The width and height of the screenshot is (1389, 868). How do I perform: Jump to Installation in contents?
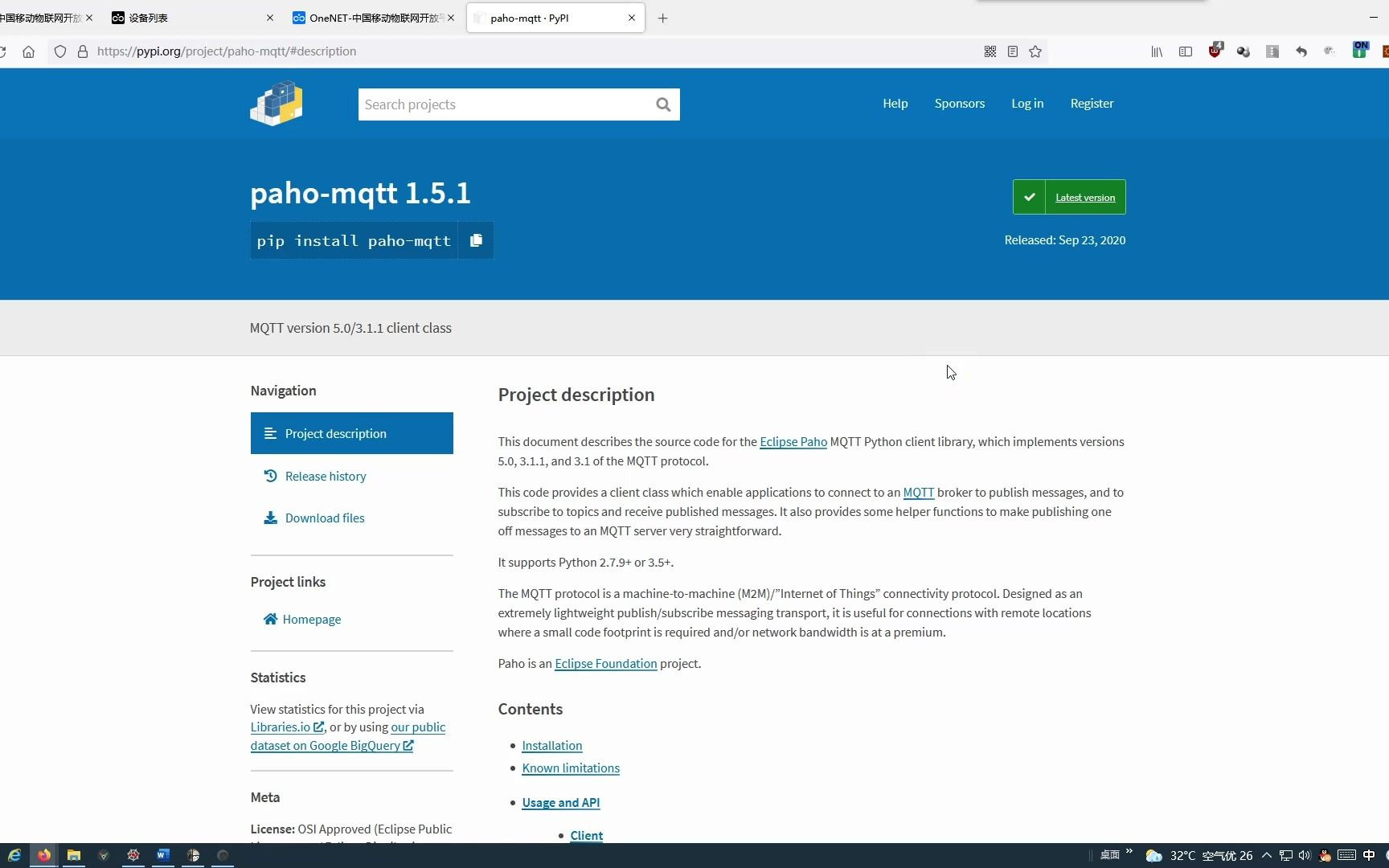[x=552, y=746]
